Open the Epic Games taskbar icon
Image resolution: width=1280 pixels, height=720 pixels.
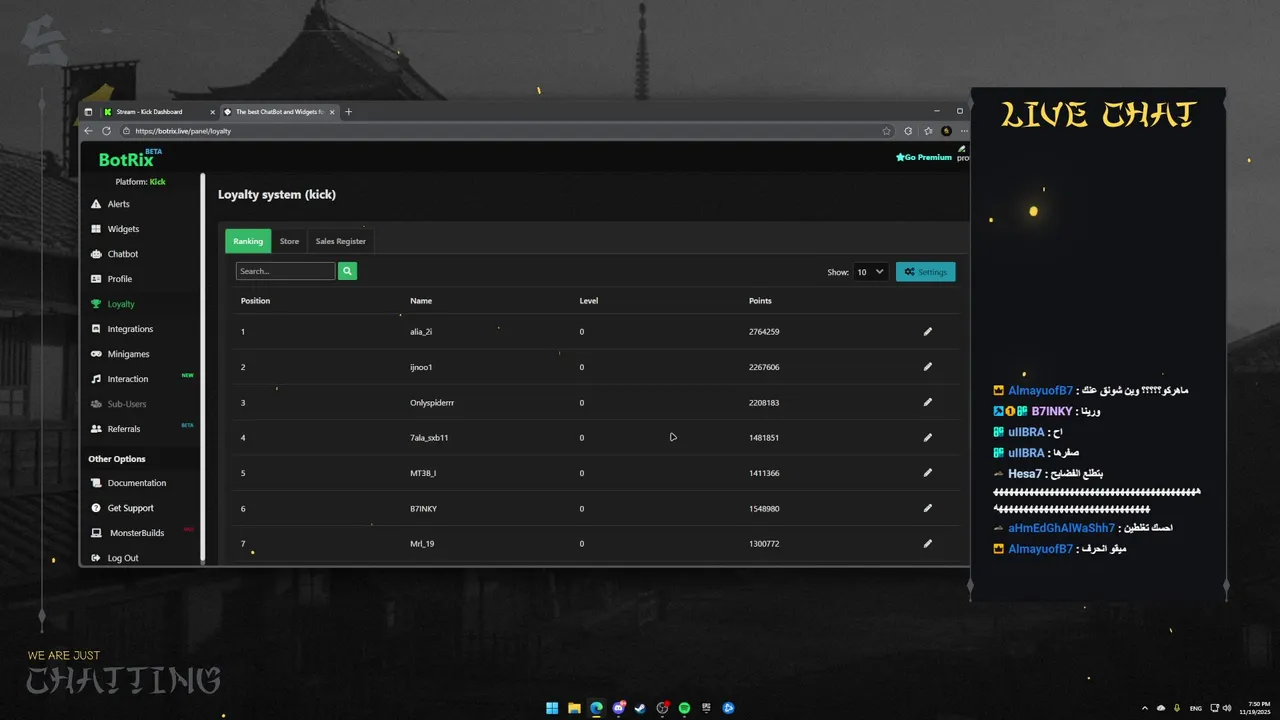point(707,708)
